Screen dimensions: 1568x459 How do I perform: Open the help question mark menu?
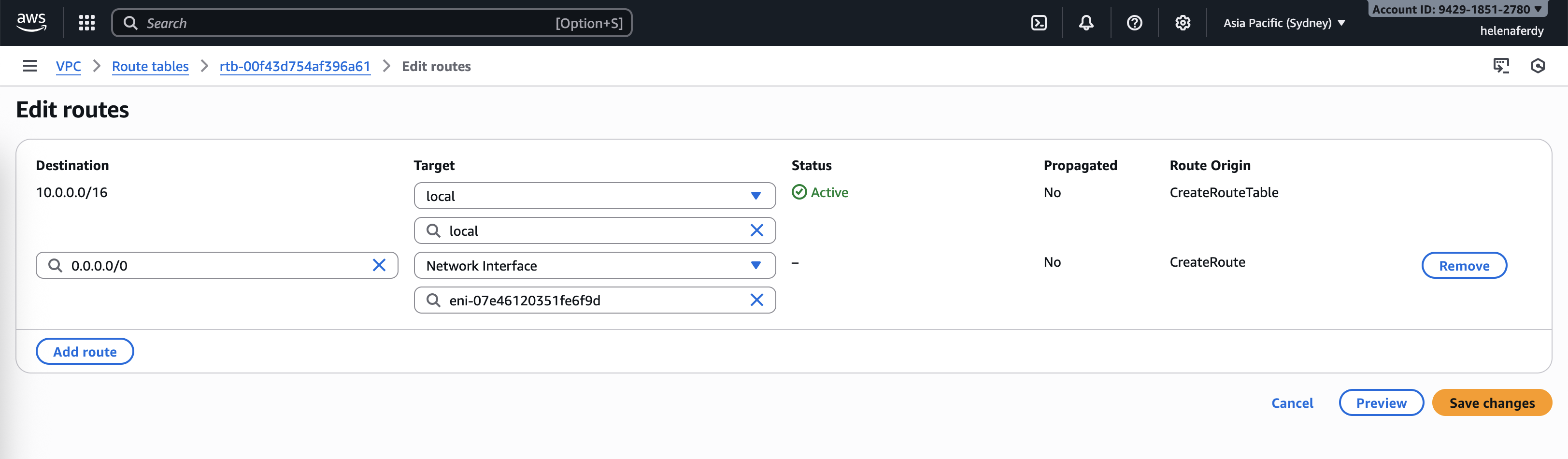click(x=1134, y=23)
